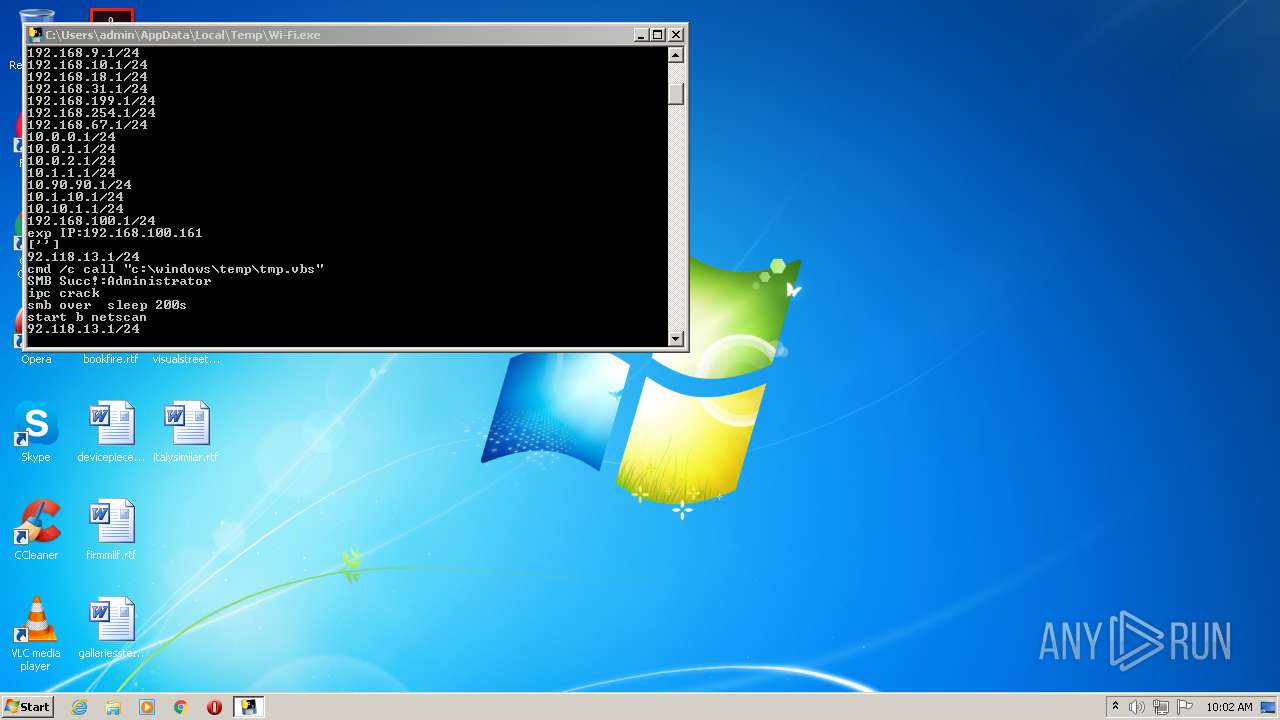Image resolution: width=1280 pixels, height=720 pixels.
Task: Show hidden tray icons arrow
Action: pyautogui.click(x=1115, y=707)
